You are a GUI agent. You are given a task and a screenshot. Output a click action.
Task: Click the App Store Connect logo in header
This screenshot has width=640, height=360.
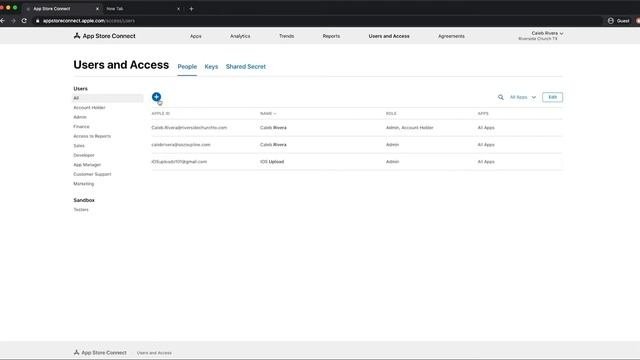104,36
